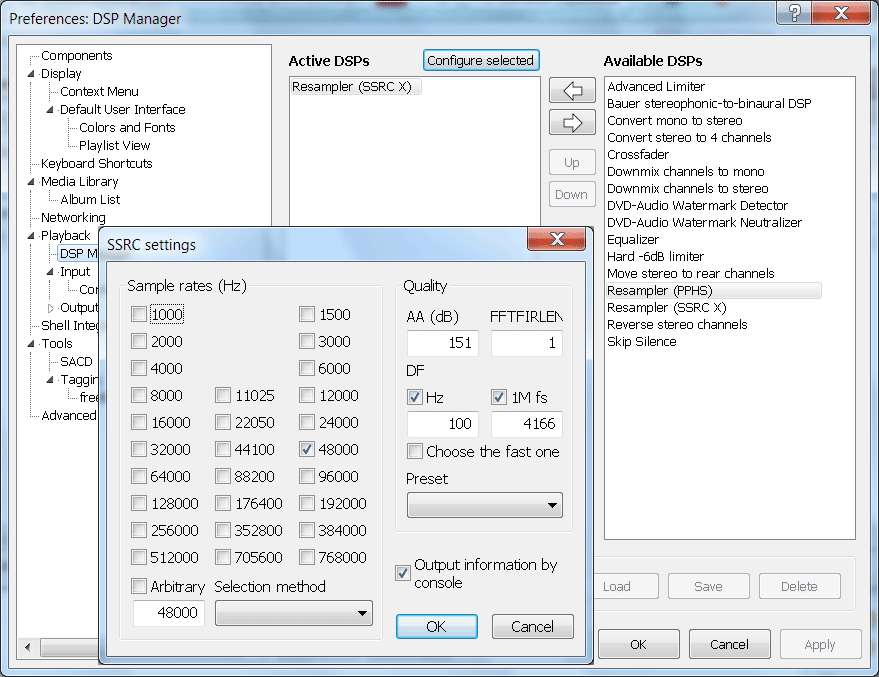Click the help question mark button
The image size is (879, 677).
794,14
